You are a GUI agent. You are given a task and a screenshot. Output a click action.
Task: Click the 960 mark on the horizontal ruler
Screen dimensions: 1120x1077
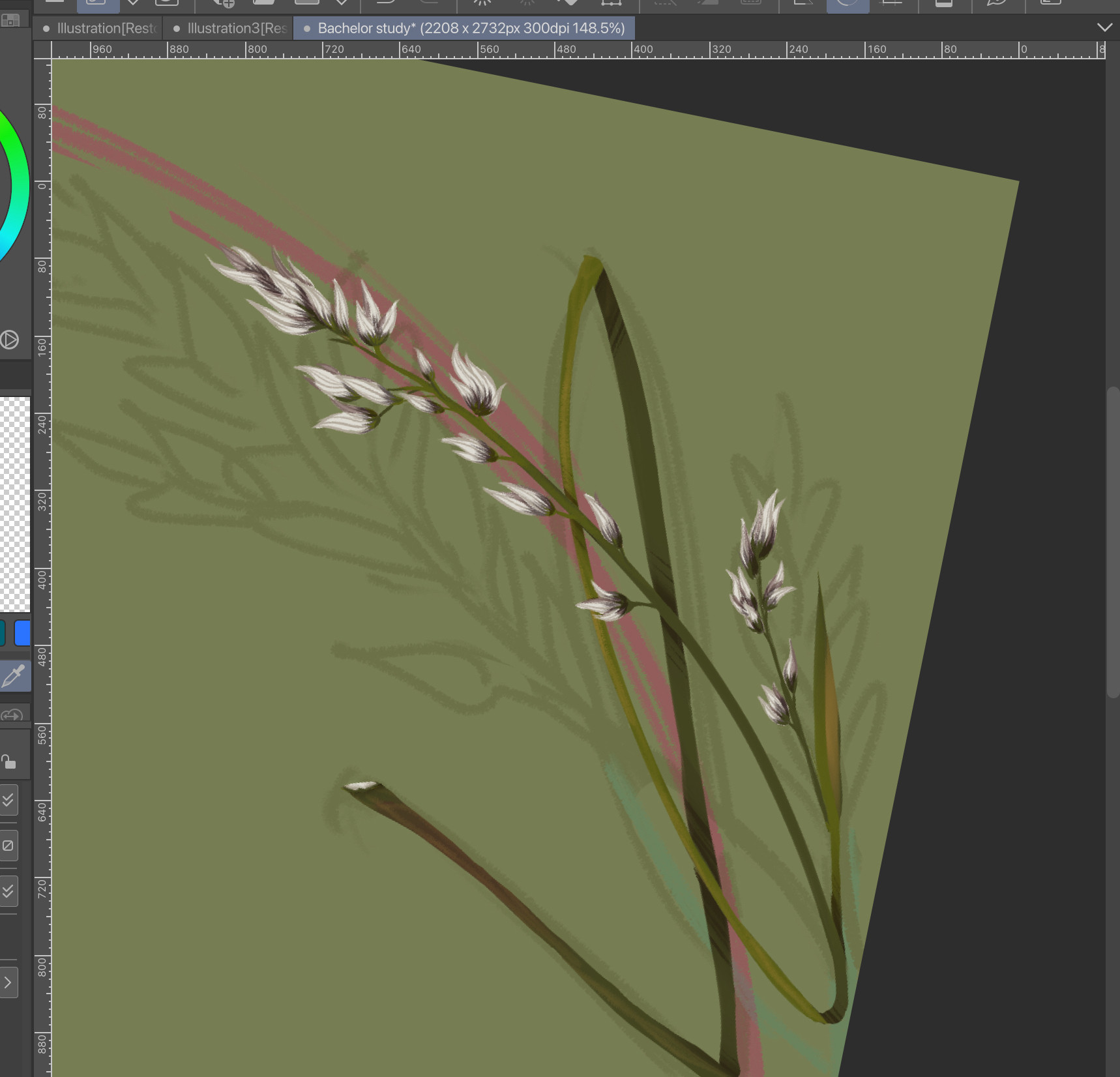click(102, 50)
